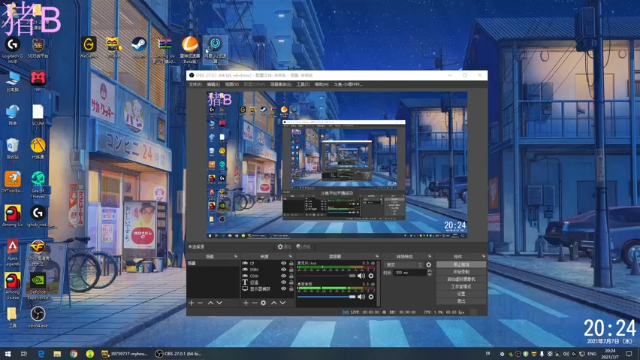Image resolution: width=640 pixels, height=360 pixels.
Task: Add a new source with the plus icon
Action: [246, 303]
